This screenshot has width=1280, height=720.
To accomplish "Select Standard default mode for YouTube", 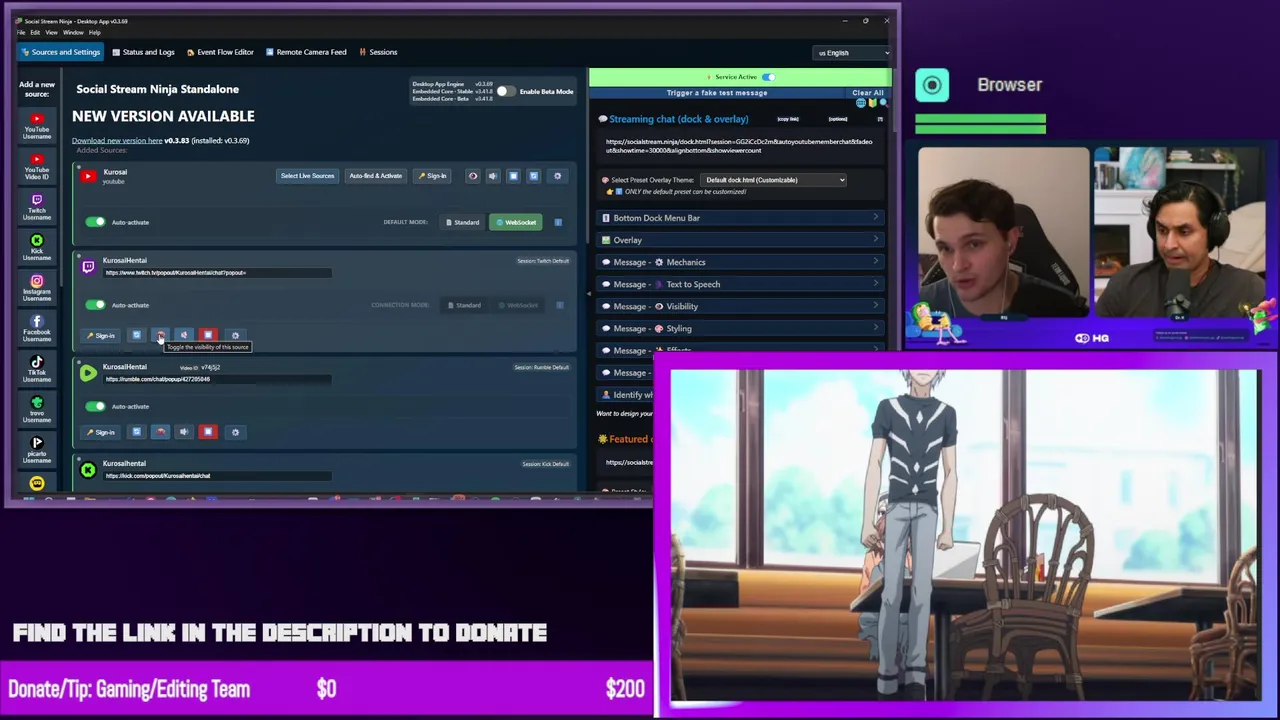I will [463, 222].
